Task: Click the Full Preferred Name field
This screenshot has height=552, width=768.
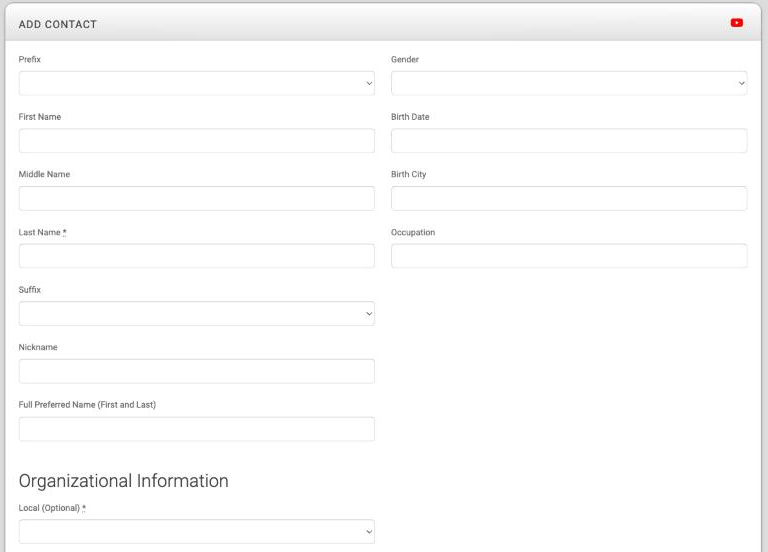Action: coord(196,429)
